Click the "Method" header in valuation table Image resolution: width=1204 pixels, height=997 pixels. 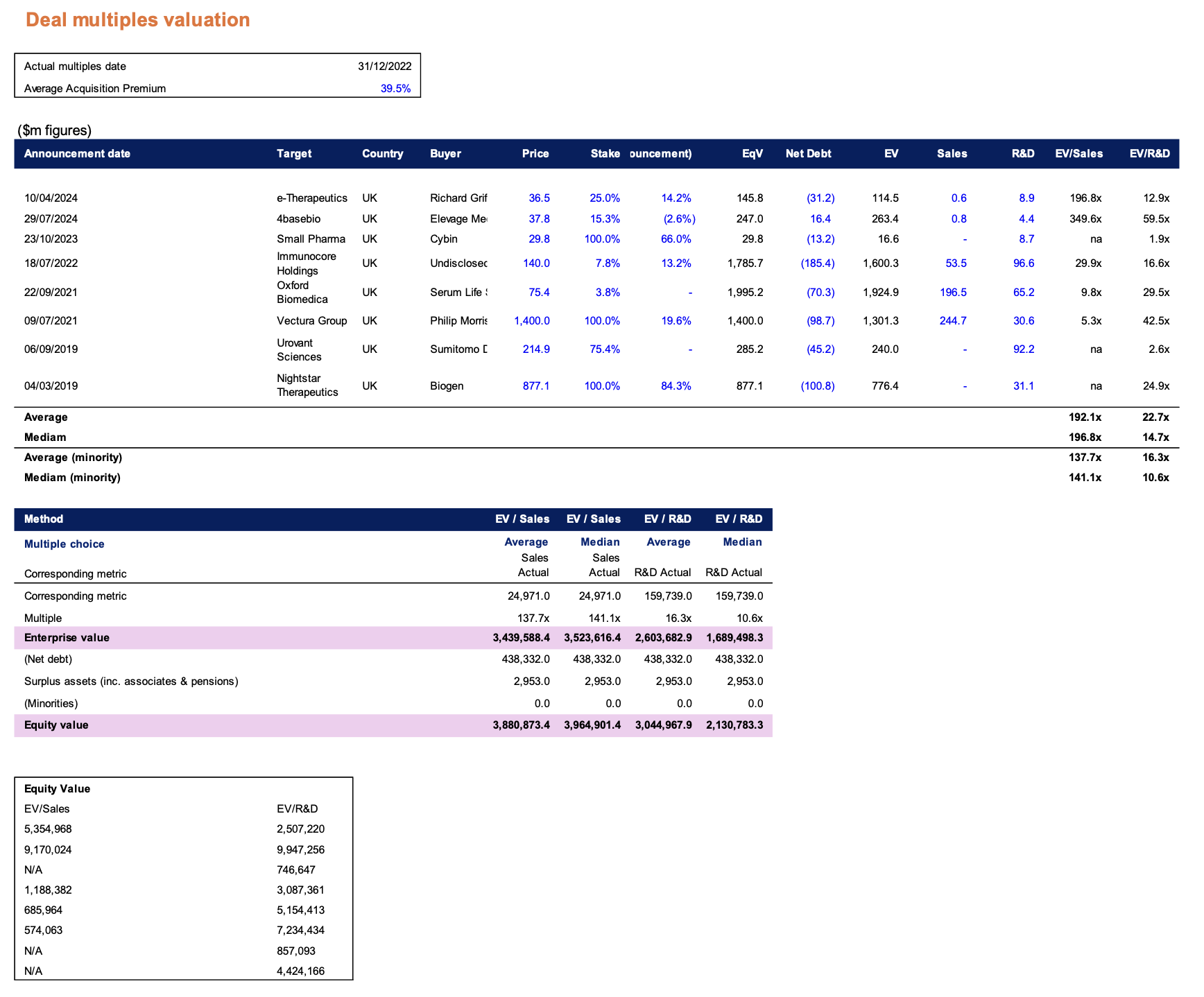pyautogui.click(x=44, y=519)
